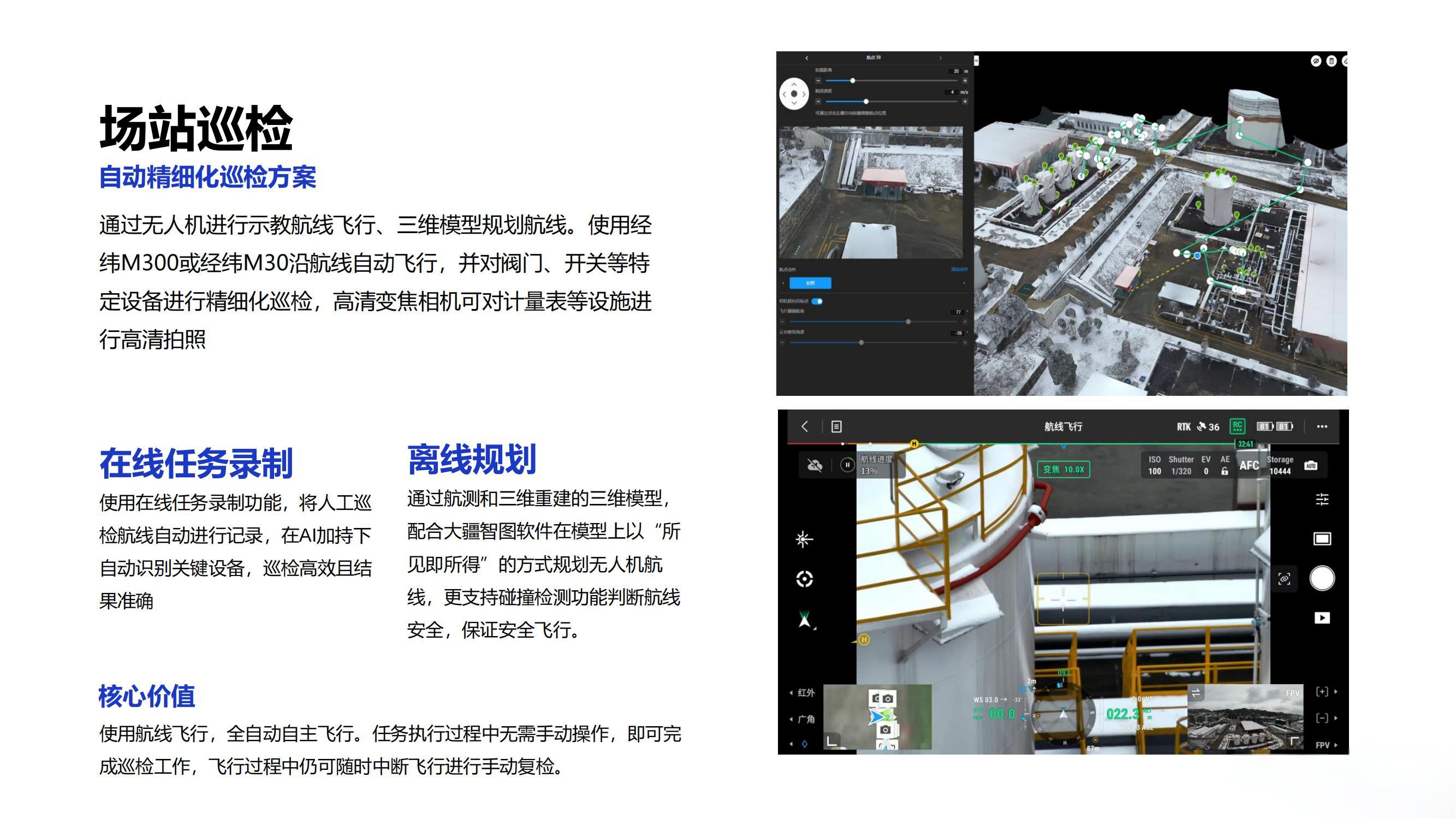This screenshot has width=1456, height=819.
Task: Click the 变焦 10.0X zoom button
Action: click(1063, 469)
